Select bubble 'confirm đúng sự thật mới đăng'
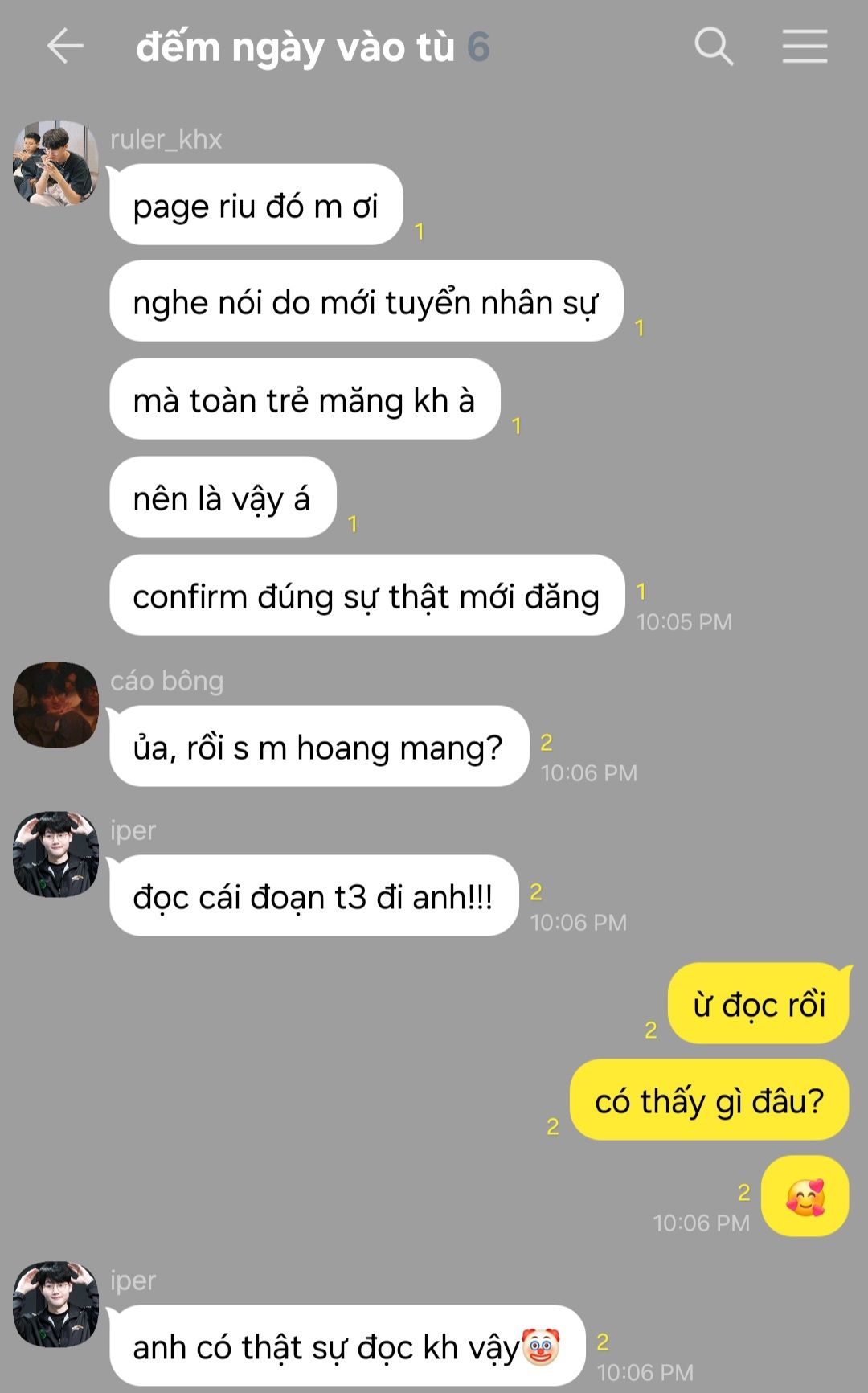This screenshot has height=1393, width=868. tap(366, 596)
